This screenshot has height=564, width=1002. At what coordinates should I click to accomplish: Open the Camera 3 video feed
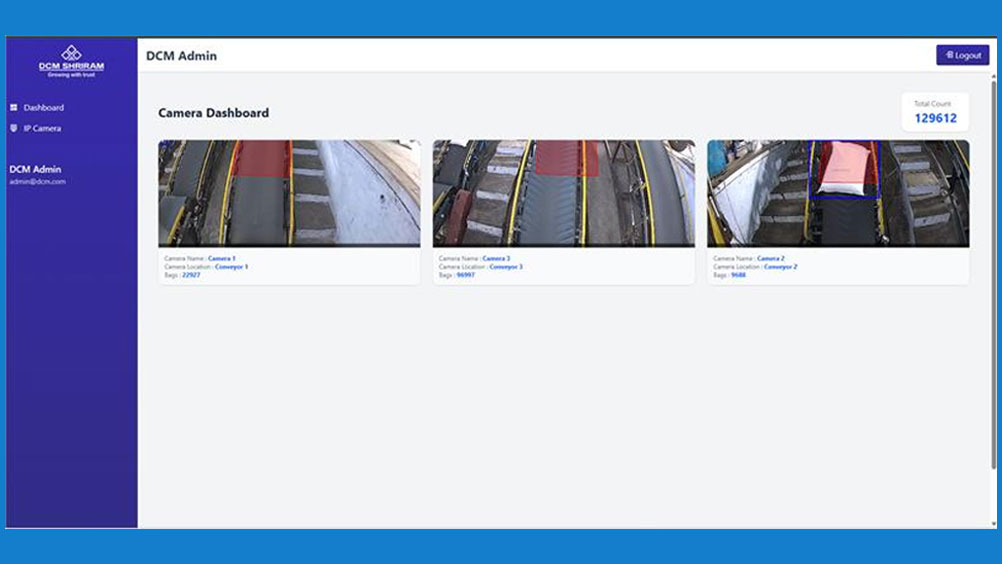coord(563,193)
